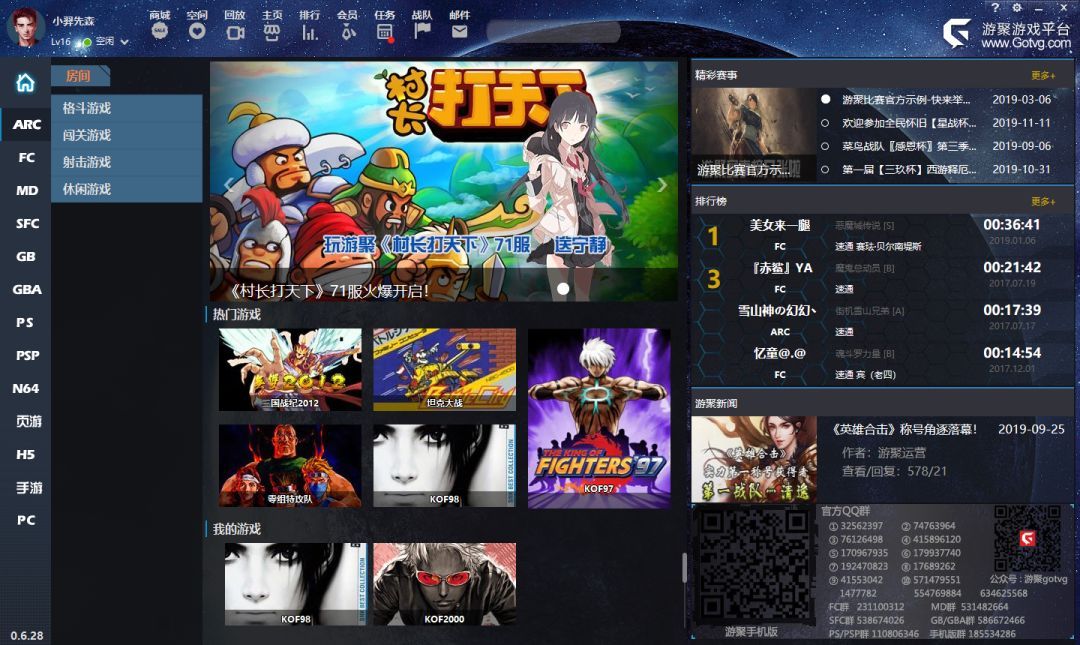Click the home icon in left sidebar
The height and width of the screenshot is (645, 1080).
point(25,83)
